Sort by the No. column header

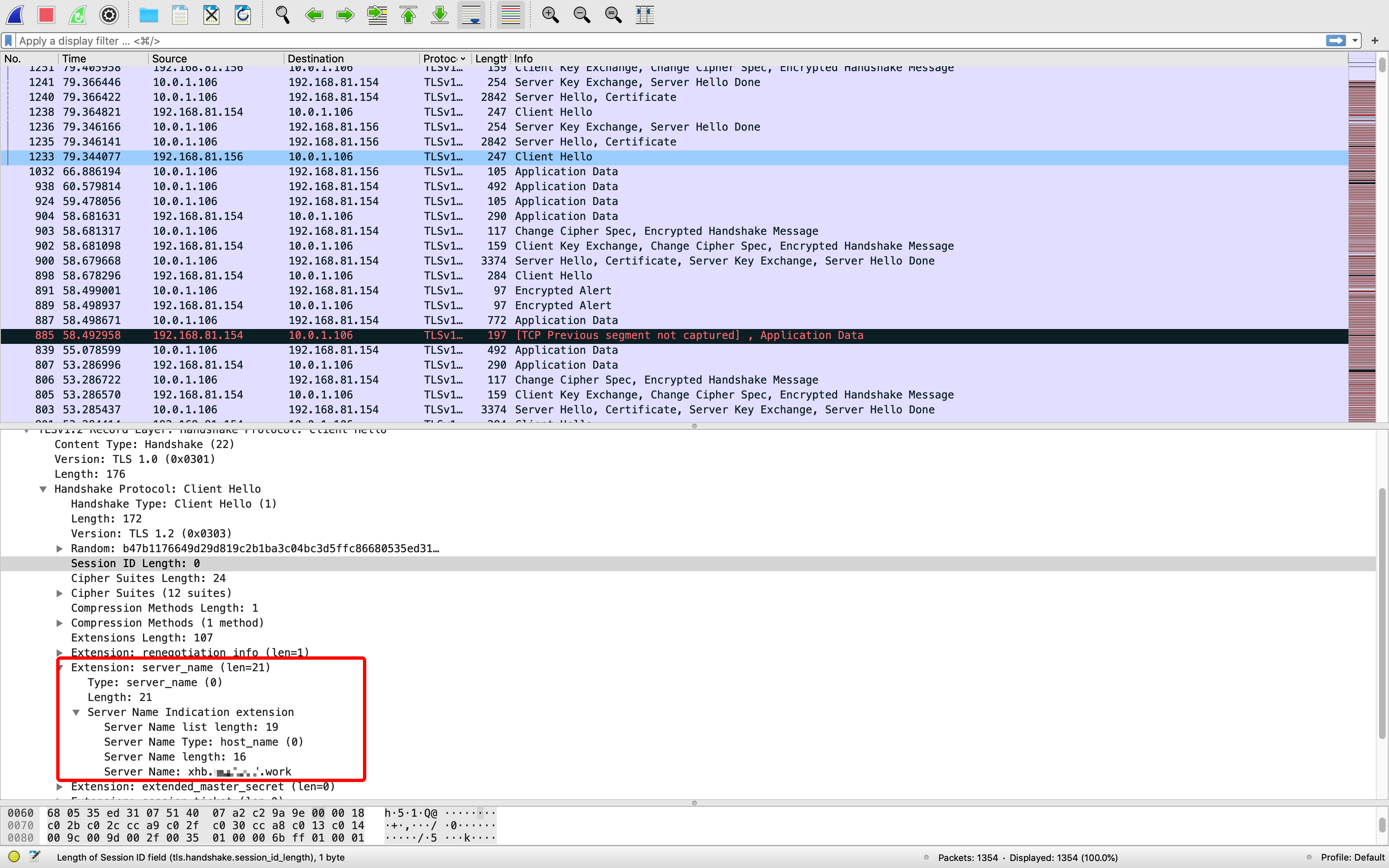point(29,59)
